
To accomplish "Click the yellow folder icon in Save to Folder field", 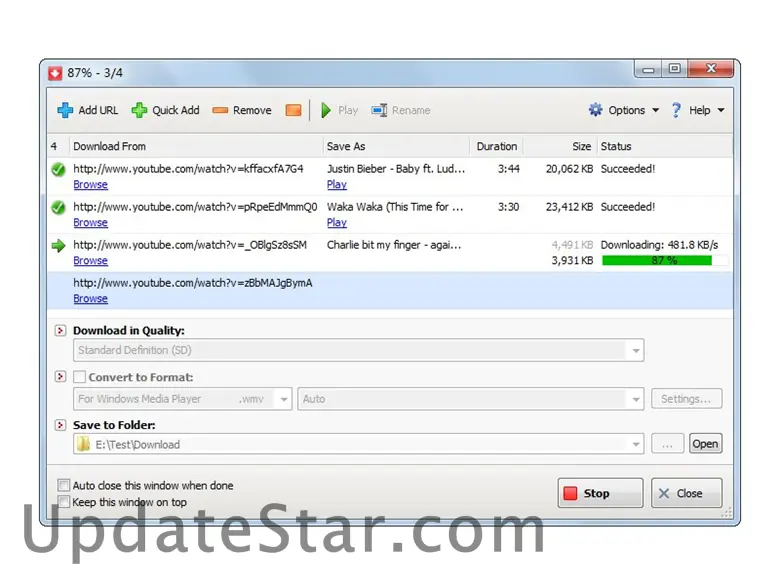I will point(84,444).
